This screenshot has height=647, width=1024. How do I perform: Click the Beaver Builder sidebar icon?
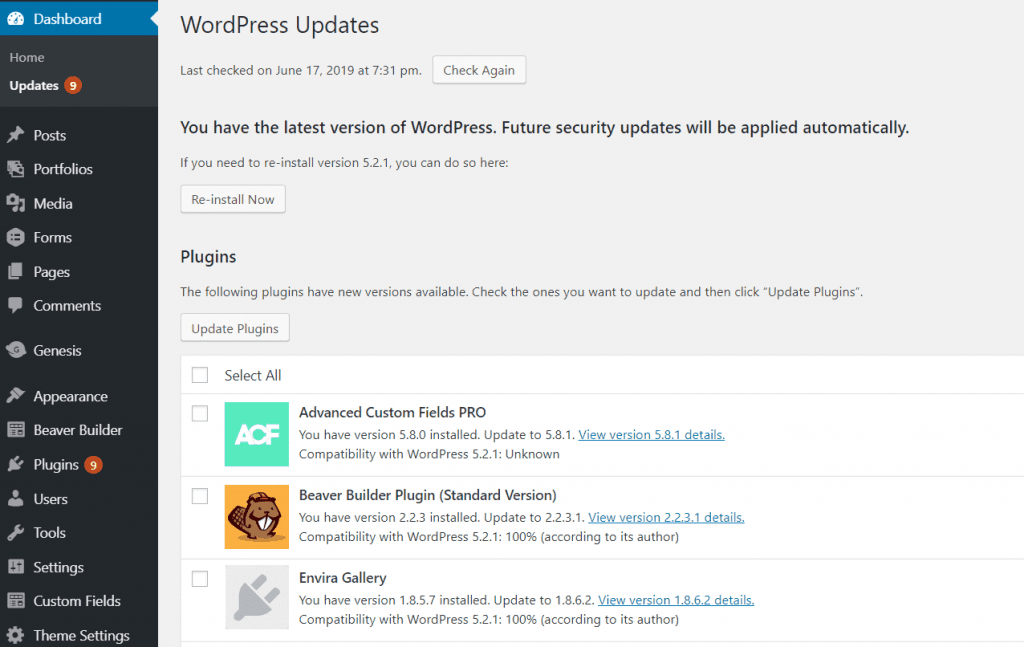[x=16, y=430]
